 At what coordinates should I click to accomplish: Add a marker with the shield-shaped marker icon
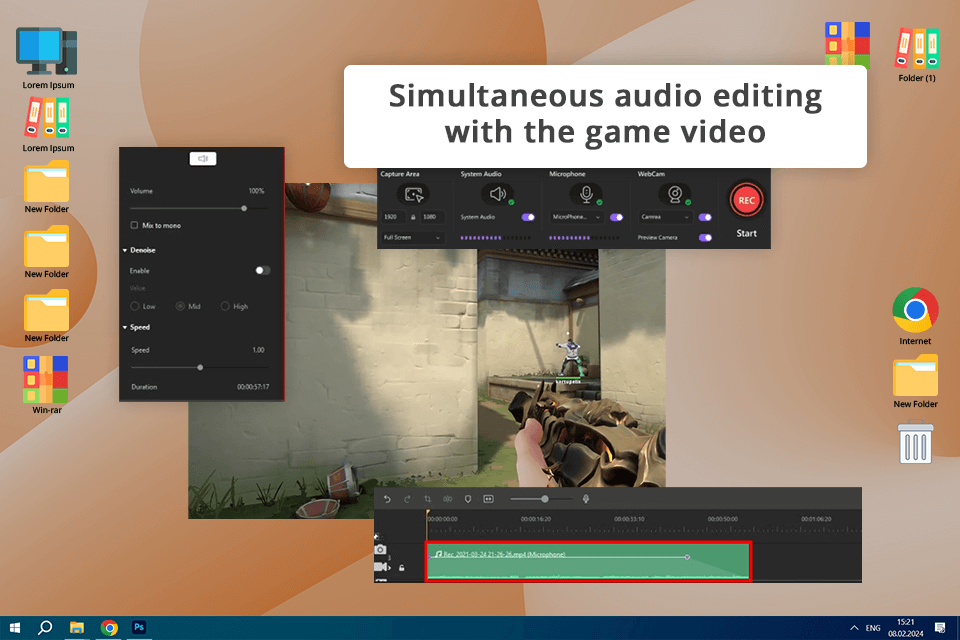468,499
